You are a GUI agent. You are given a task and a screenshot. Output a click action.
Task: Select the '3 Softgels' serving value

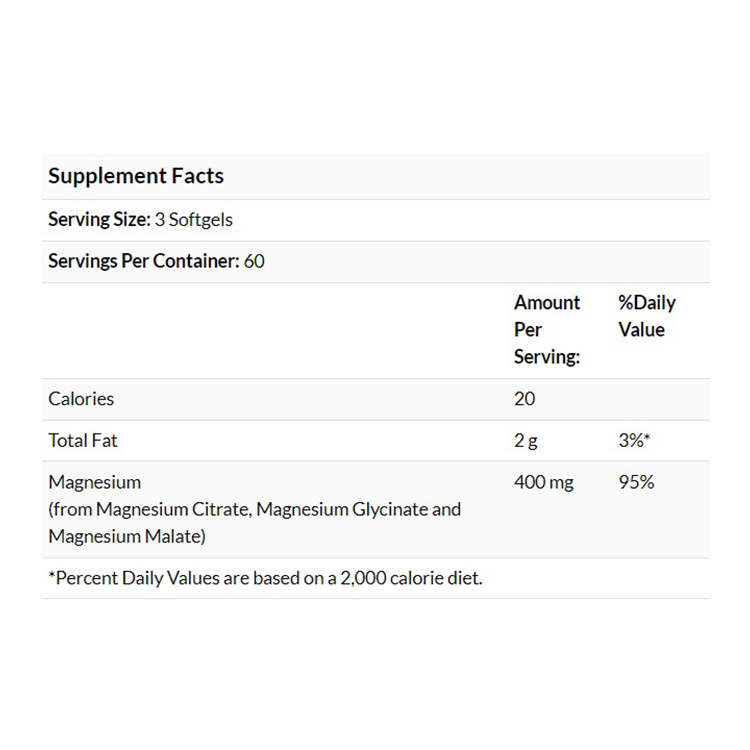click(x=194, y=220)
